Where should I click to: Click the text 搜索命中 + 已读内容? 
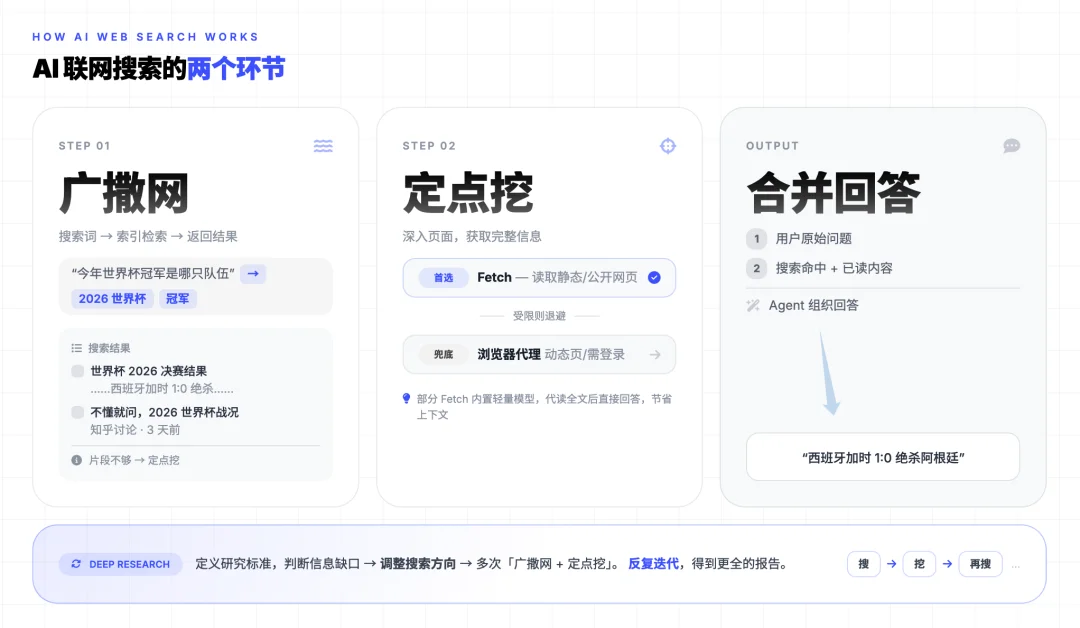tap(833, 268)
